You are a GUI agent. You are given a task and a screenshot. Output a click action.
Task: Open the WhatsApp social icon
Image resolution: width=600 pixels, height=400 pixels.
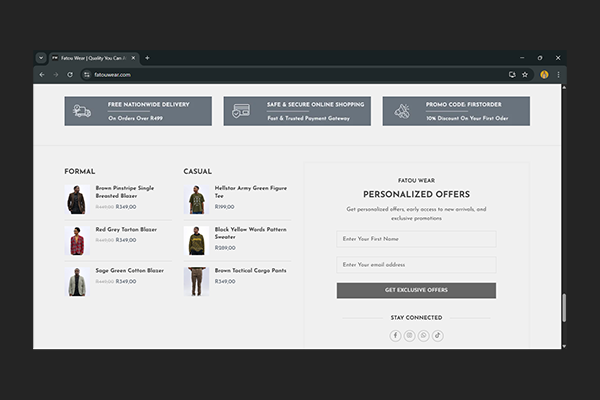[423, 335]
